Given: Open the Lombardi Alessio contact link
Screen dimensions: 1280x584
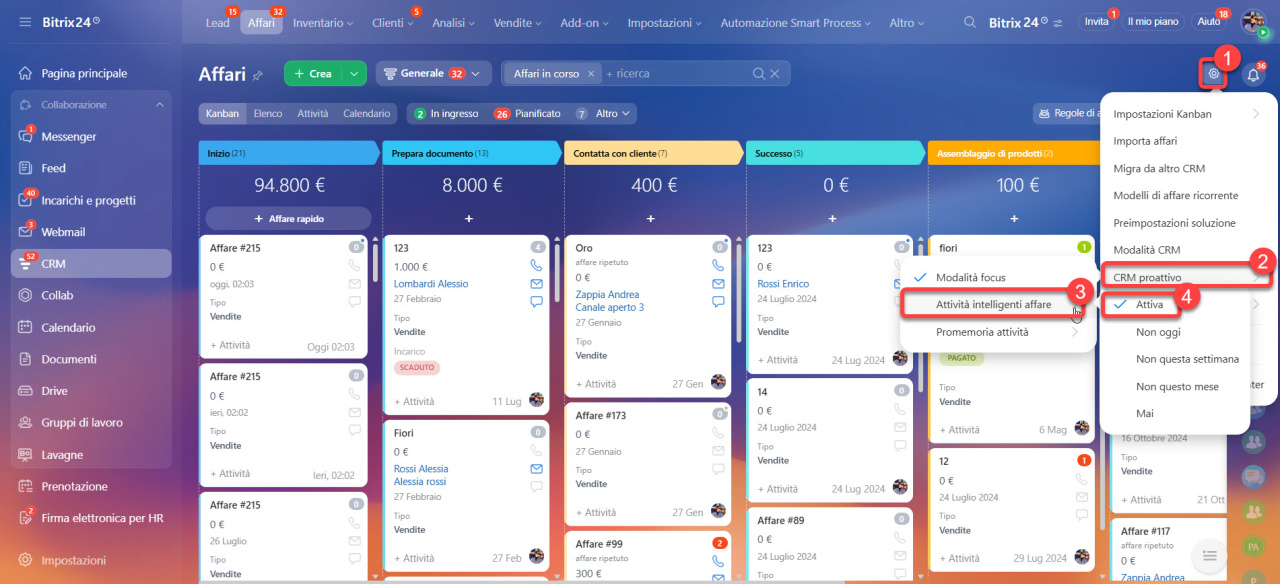Looking at the screenshot, I should pyautogui.click(x=431, y=284).
